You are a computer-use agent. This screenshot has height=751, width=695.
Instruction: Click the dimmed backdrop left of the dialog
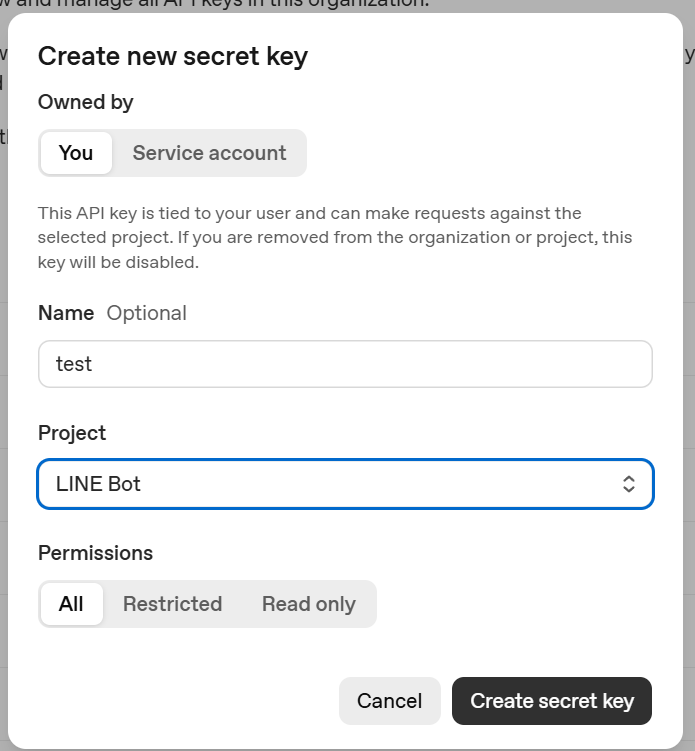[x=3, y=400]
